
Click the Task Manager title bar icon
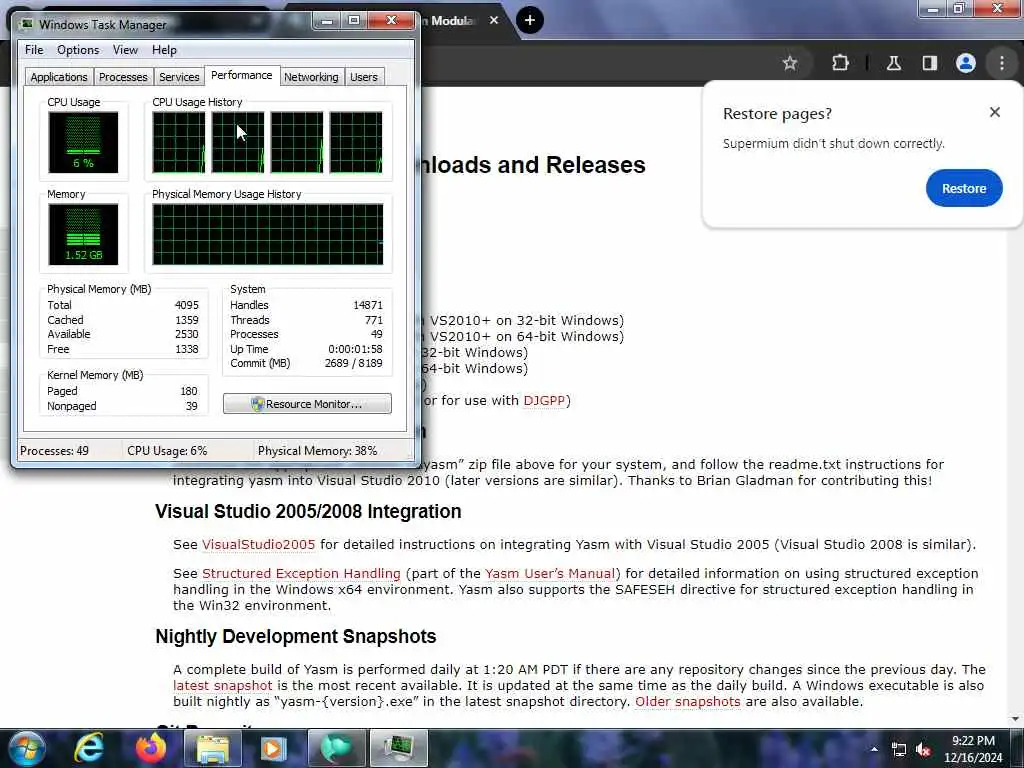pos(27,24)
